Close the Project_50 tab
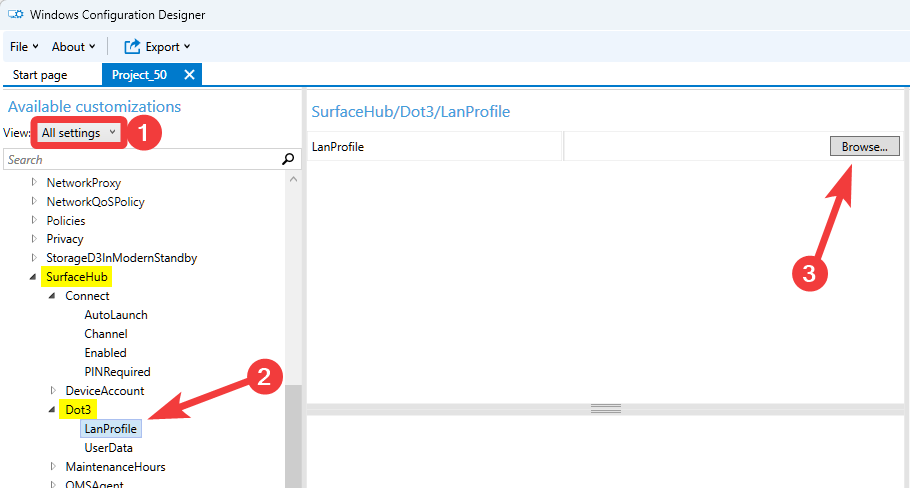Image resolution: width=910 pixels, height=488 pixels. pos(189,75)
